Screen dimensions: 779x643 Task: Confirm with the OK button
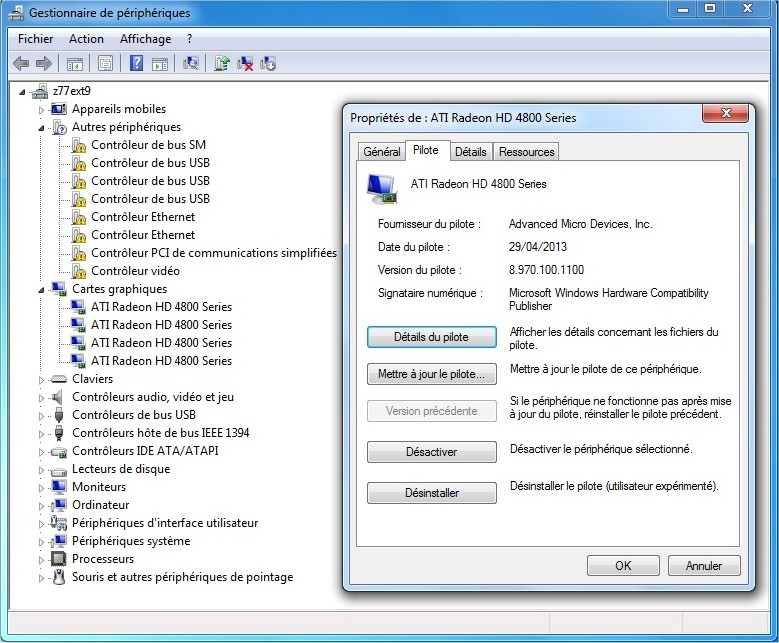[623, 565]
